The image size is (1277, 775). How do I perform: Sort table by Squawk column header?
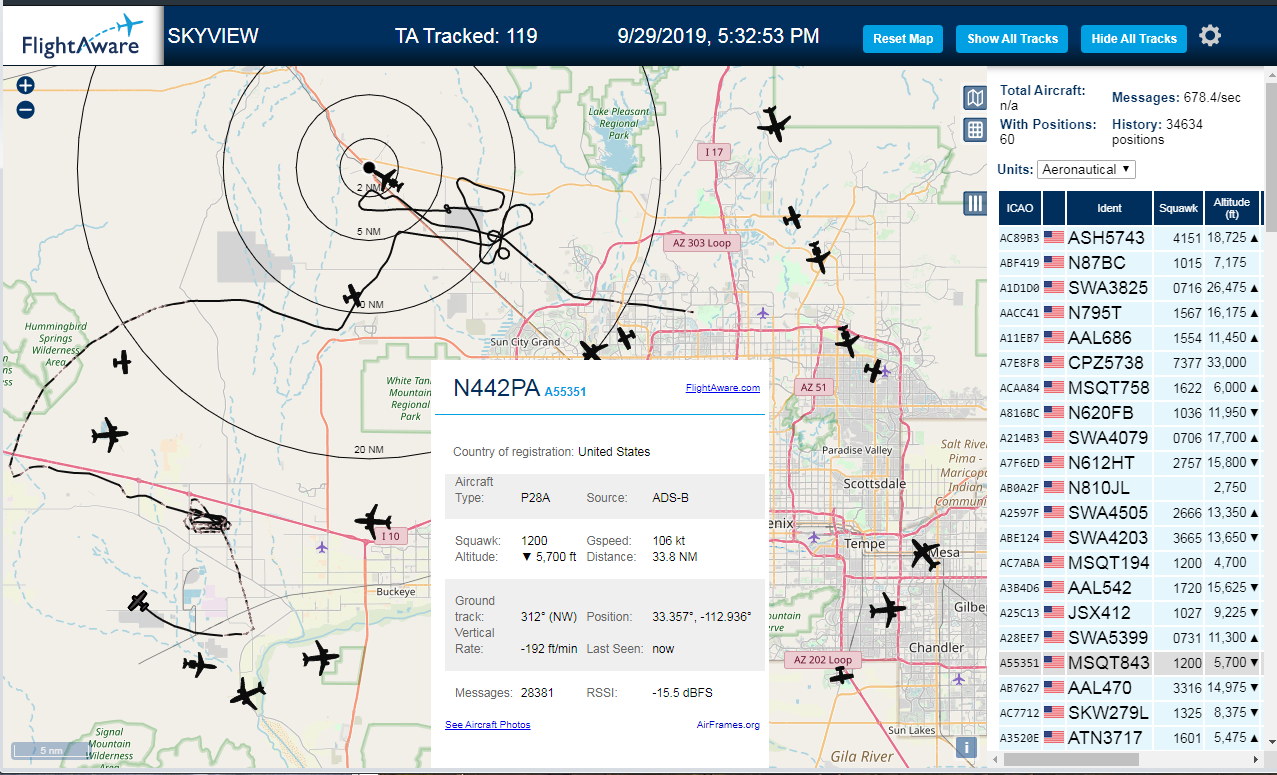tap(1178, 208)
